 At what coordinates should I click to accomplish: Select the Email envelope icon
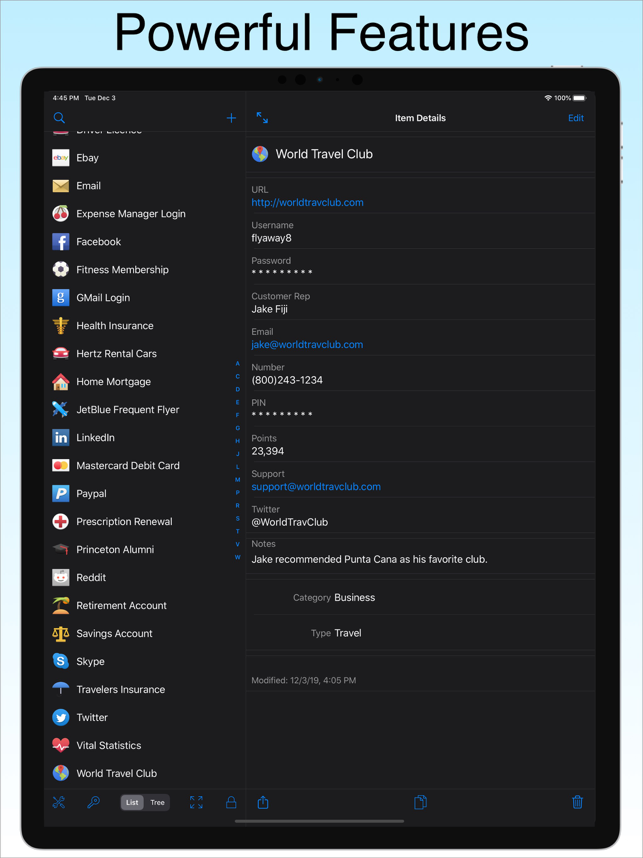pos(61,185)
